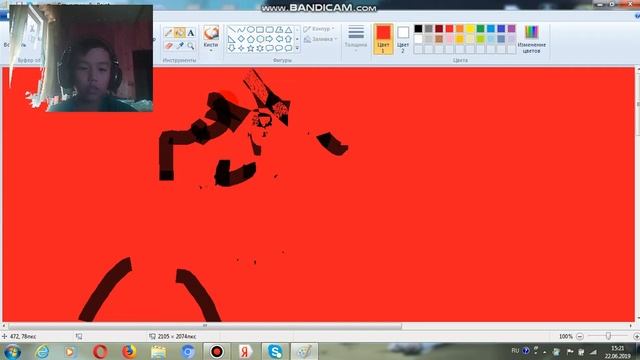Choose the Polygon shape
The width and height of the screenshot is (640, 360).
click(279, 30)
